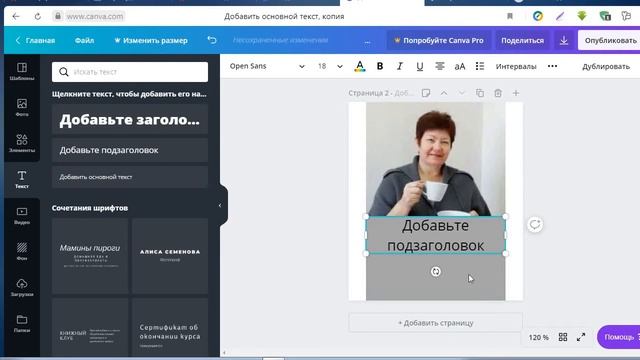Toggle bulleted list formatting
The image size is (640, 360).
[480, 66]
